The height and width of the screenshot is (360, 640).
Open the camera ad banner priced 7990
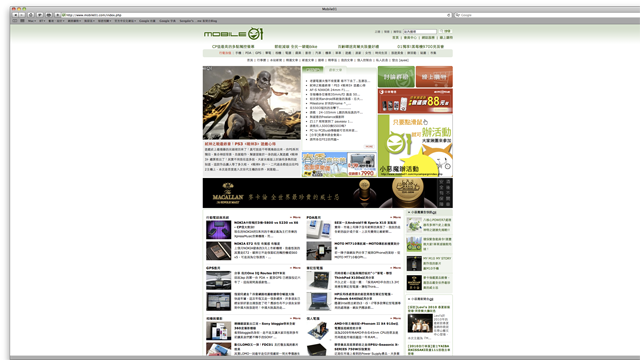click(x=339, y=164)
